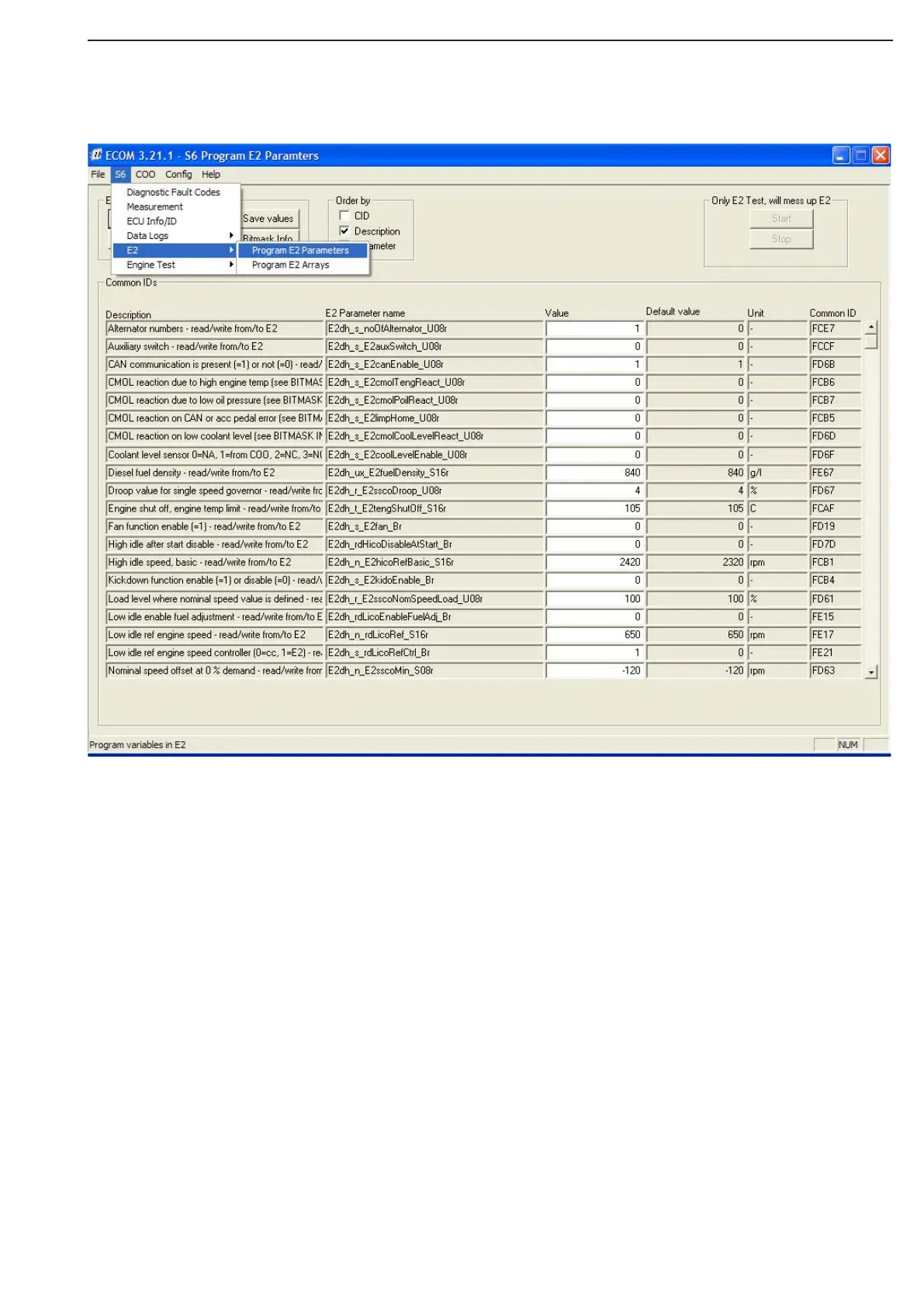Click description 'Coolant level sensor' row
The height and width of the screenshot is (1307, 924).
coord(214,455)
